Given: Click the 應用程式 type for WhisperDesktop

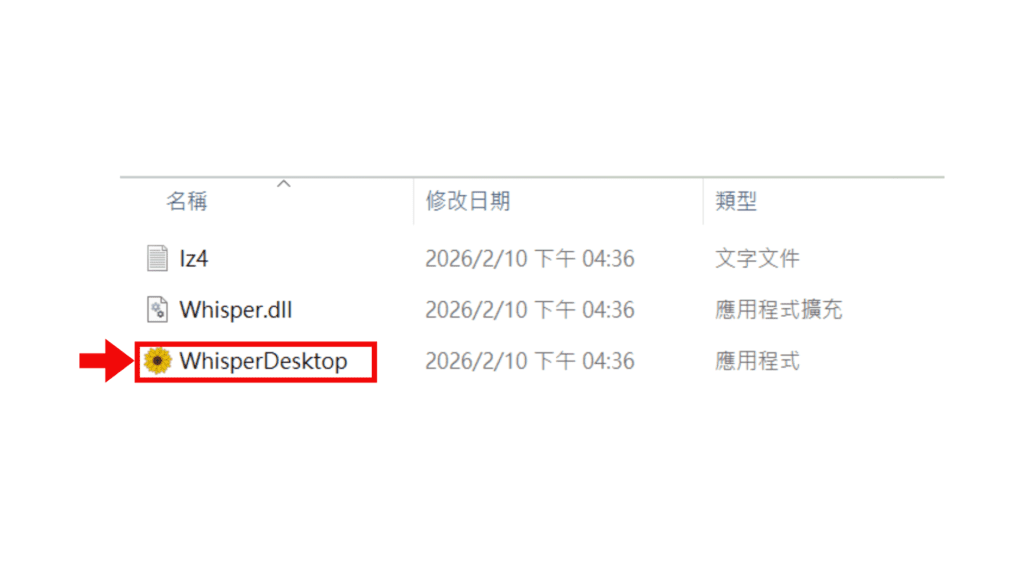Looking at the screenshot, I should 757,361.
